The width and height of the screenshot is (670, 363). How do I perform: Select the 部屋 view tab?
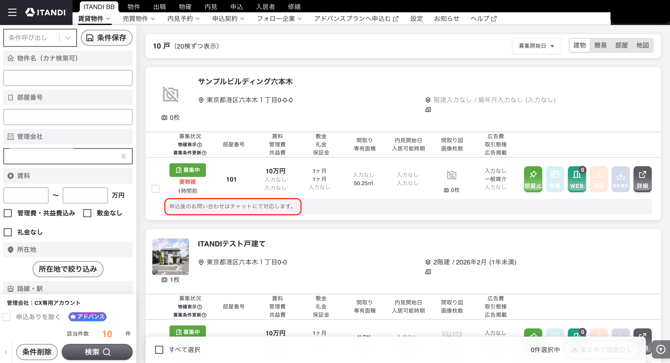pos(621,45)
